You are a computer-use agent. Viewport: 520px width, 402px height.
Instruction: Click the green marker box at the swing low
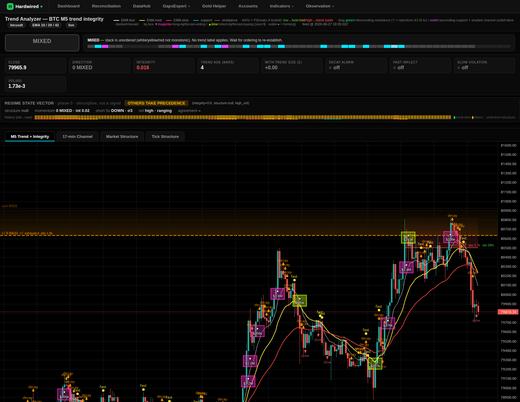(x=375, y=363)
